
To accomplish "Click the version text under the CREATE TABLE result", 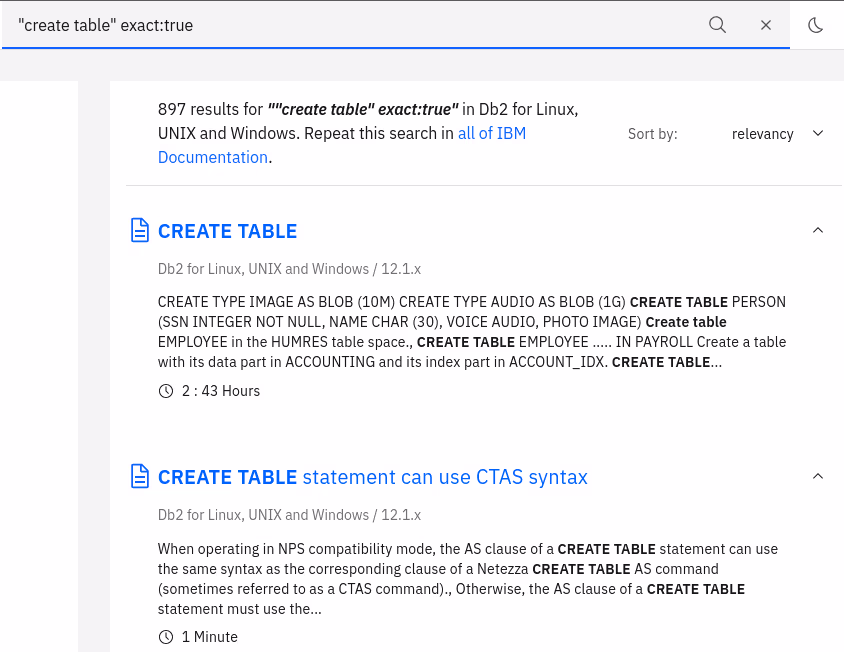I will pyautogui.click(x=289, y=269).
